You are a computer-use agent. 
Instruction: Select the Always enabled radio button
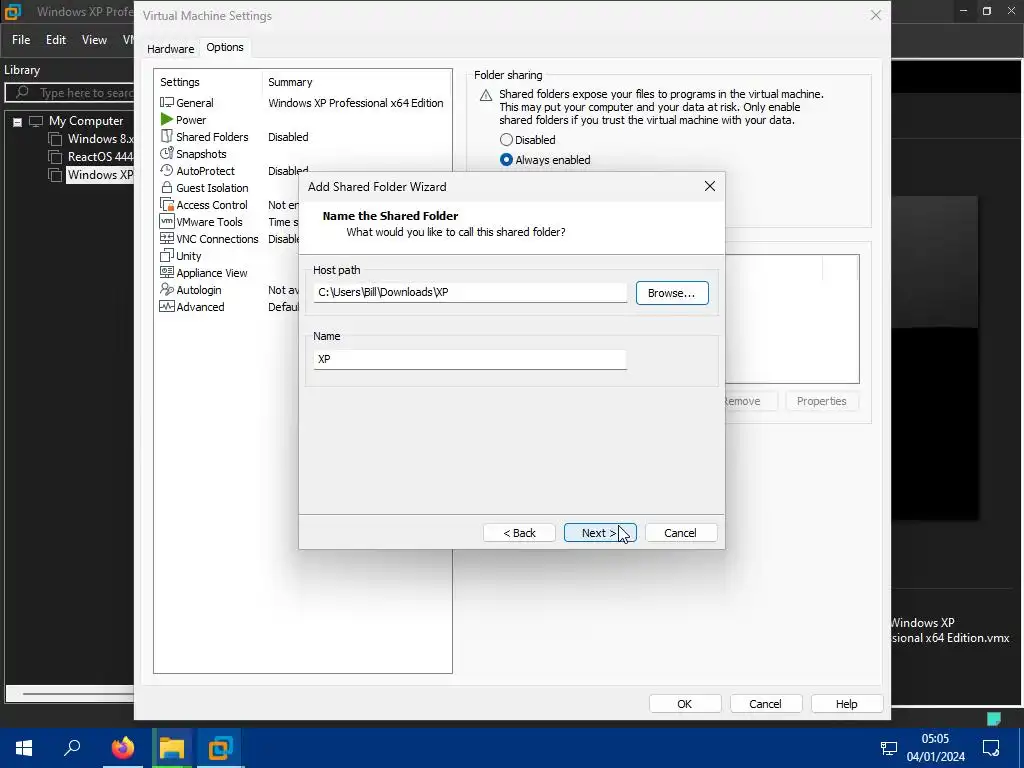(506, 159)
